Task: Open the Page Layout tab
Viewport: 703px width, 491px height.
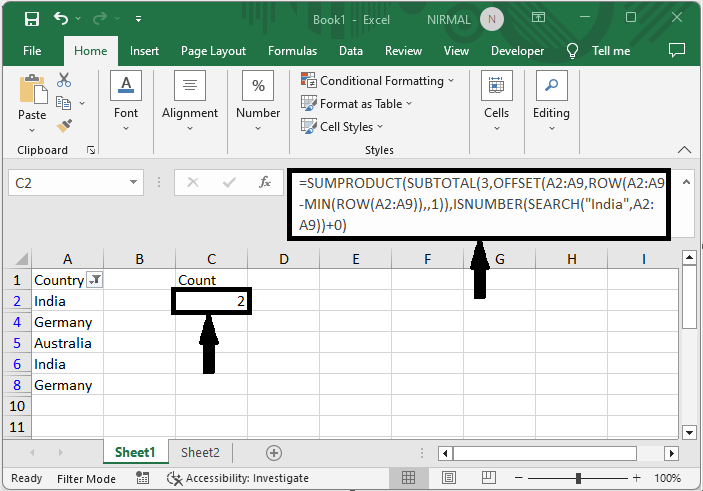Action: tap(213, 51)
